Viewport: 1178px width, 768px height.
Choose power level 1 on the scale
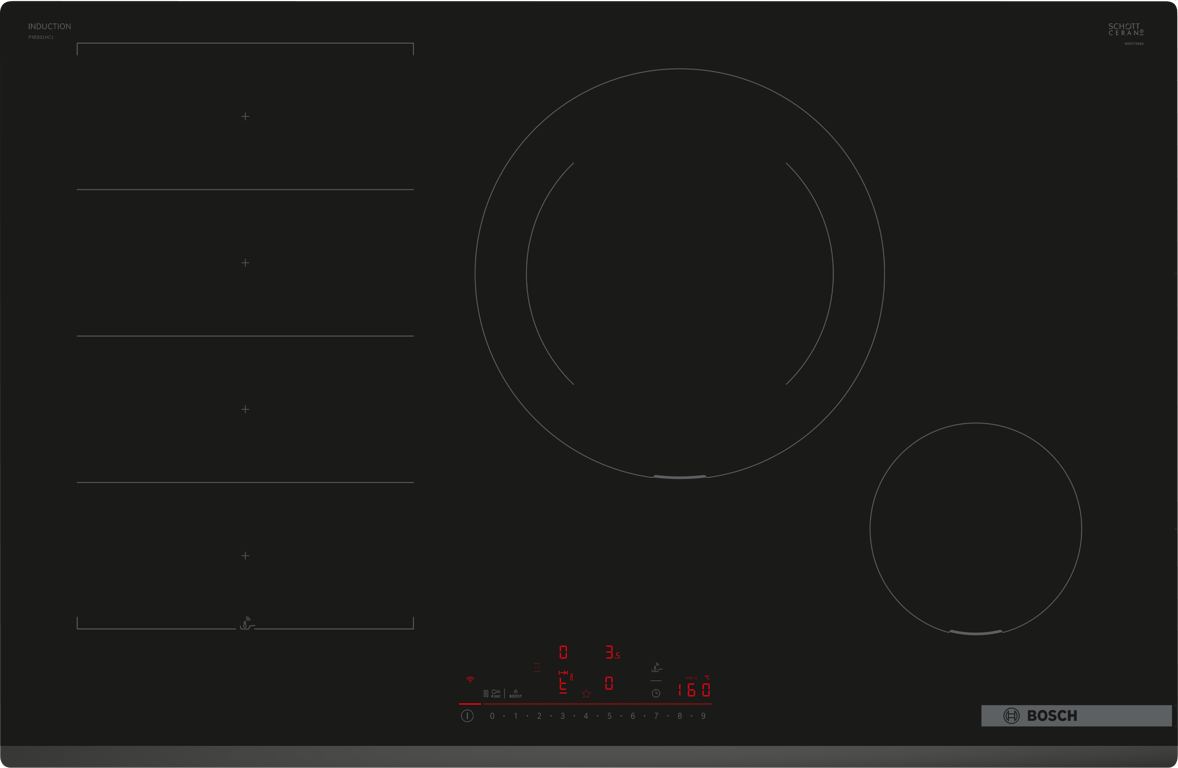(515, 716)
